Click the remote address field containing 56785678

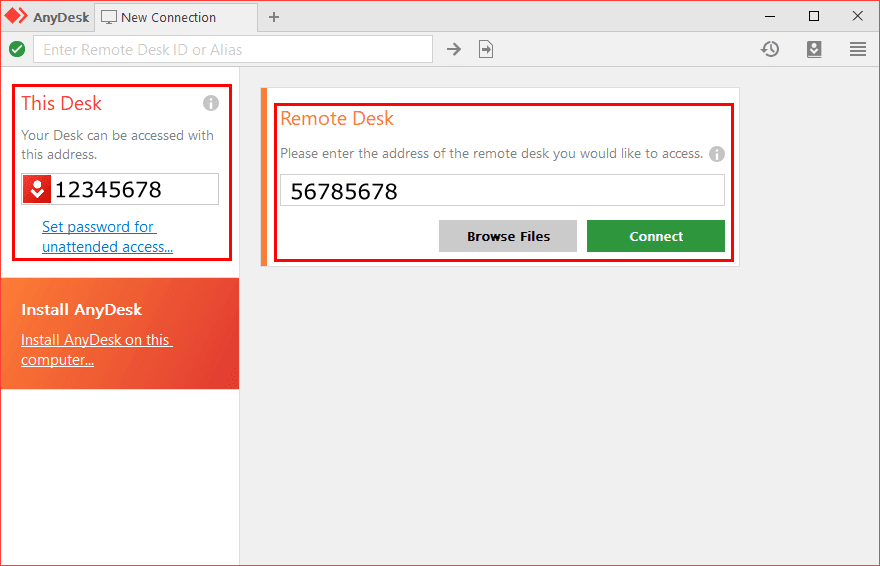coord(502,190)
